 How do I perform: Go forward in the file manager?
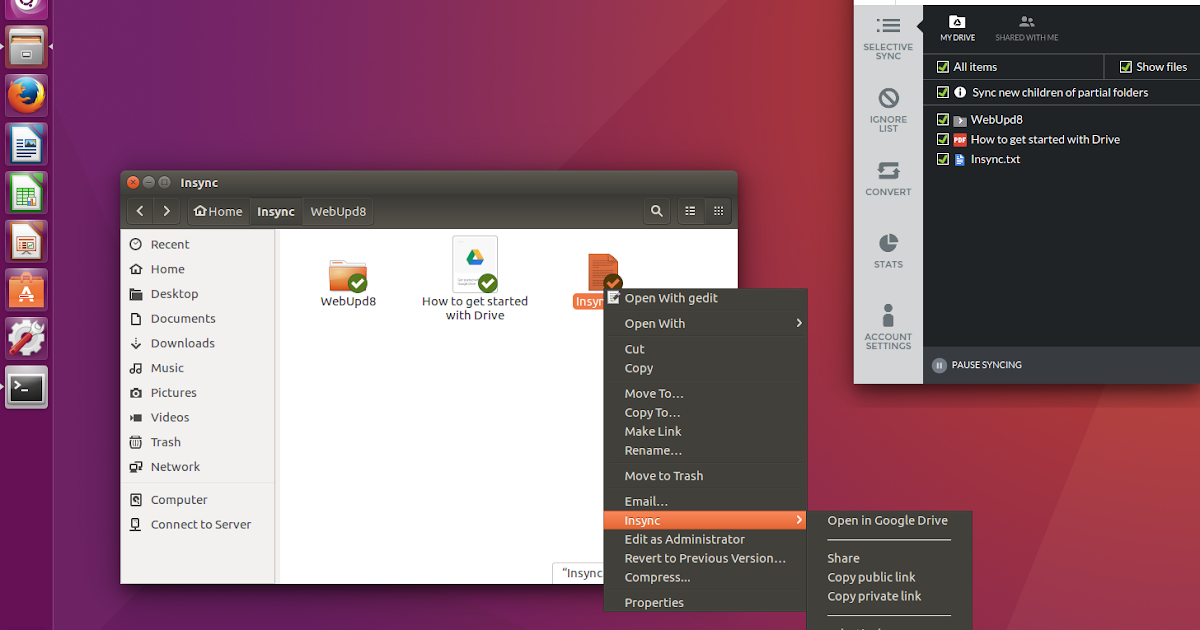click(x=166, y=211)
